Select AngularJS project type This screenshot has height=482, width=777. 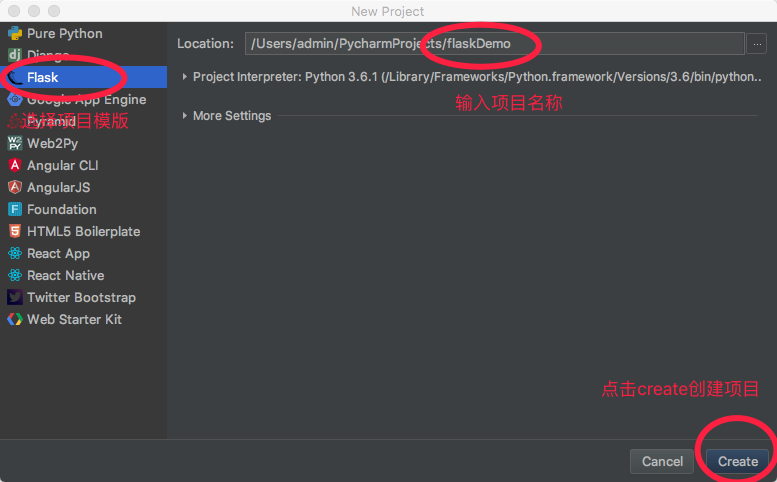point(83,187)
